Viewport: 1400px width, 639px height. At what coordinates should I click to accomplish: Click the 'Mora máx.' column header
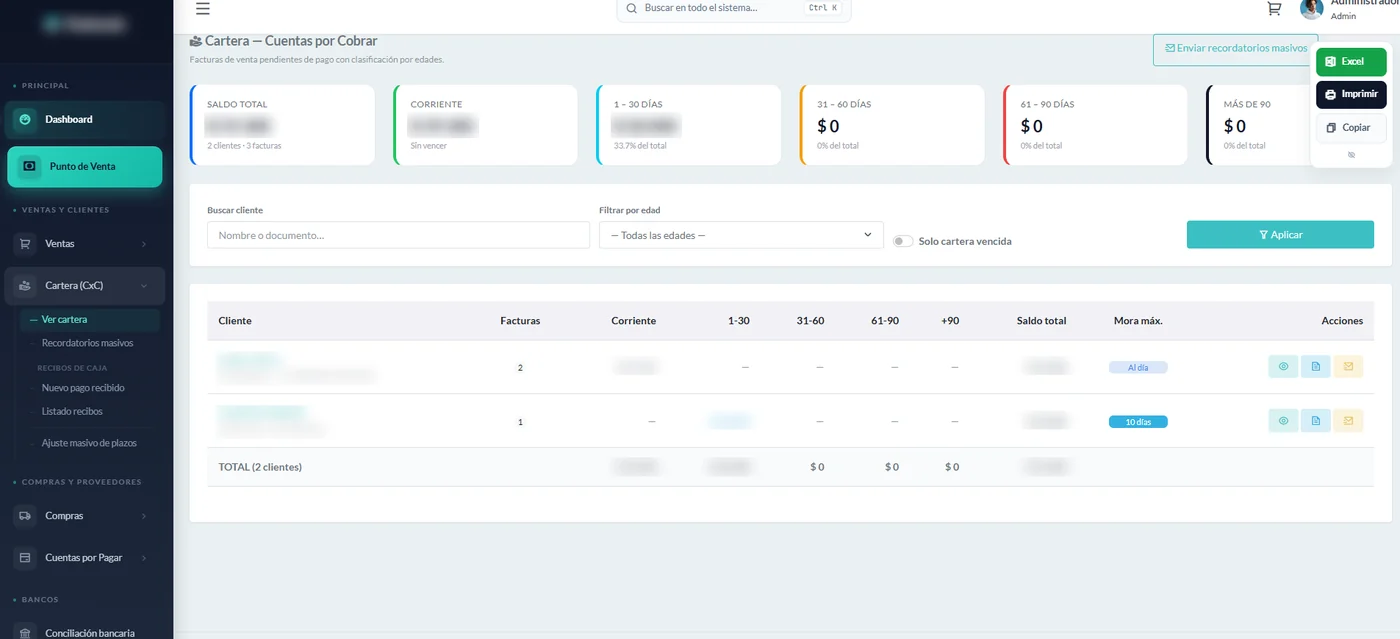point(1138,321)
